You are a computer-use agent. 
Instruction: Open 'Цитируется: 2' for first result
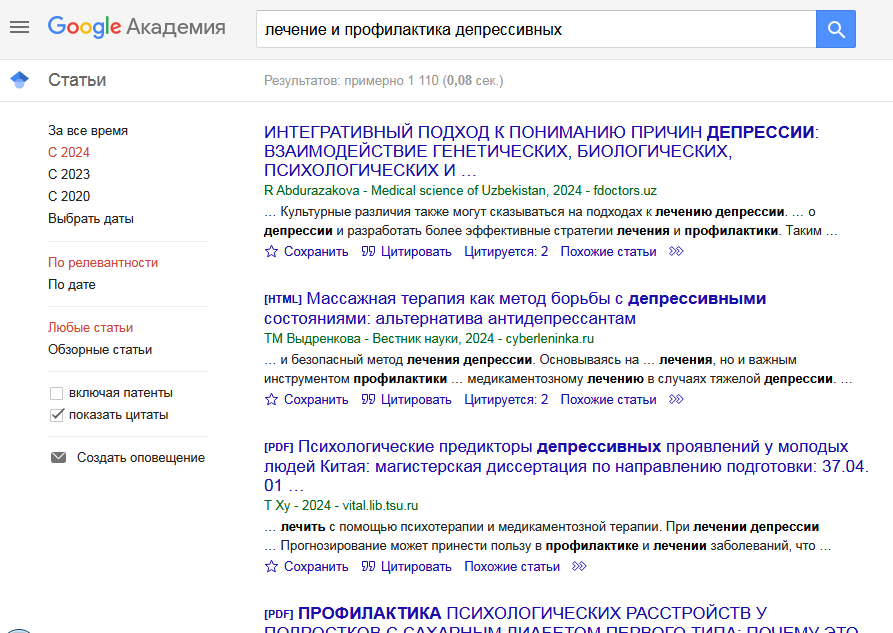tap(506, 252)
